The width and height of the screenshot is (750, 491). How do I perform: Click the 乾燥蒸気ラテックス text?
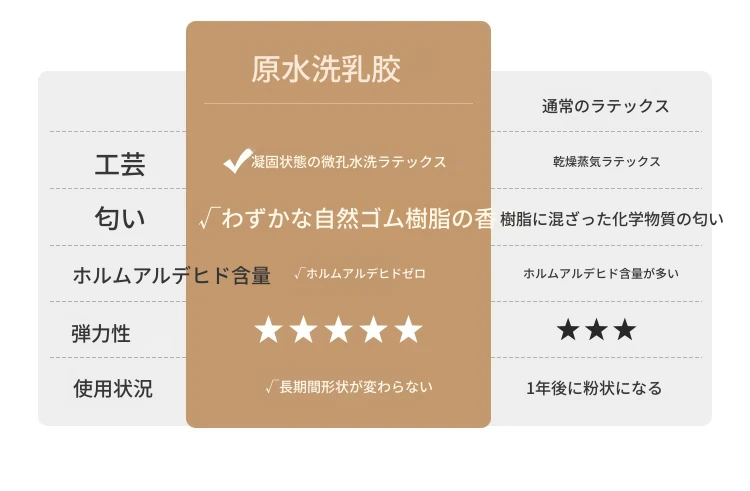pos(607,162)
